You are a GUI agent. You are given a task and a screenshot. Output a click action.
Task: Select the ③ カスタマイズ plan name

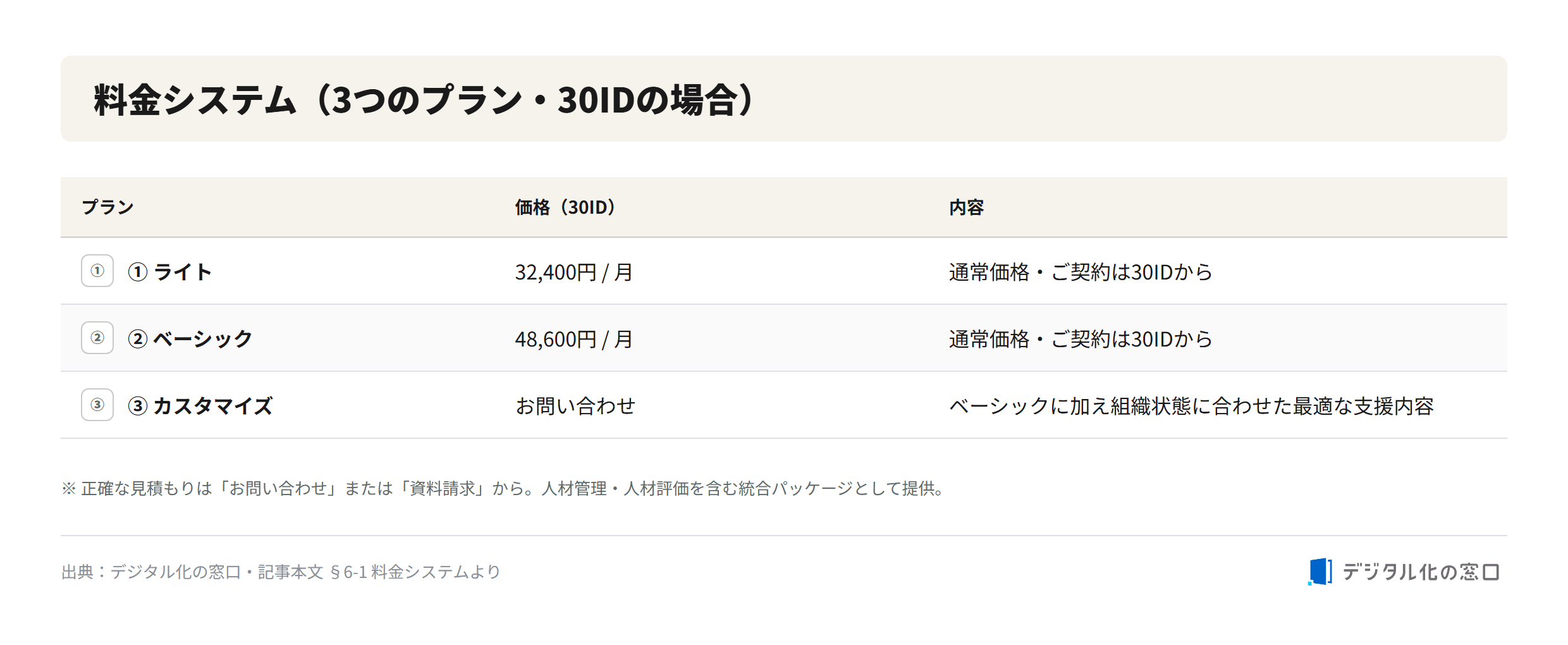[x=200, y=406]
